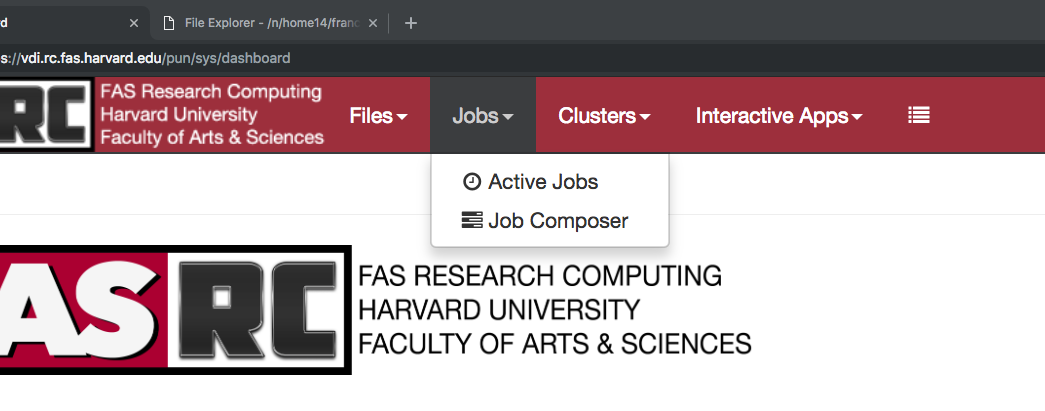Close the File Explorer tab

pos(373,23)
